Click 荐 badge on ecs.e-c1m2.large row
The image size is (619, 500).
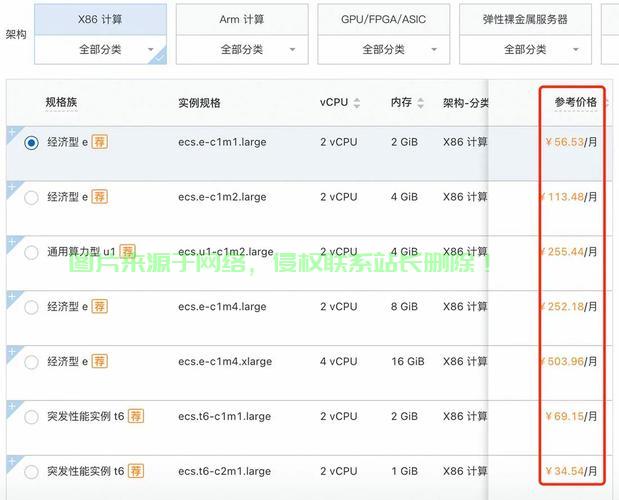point(99,197)
